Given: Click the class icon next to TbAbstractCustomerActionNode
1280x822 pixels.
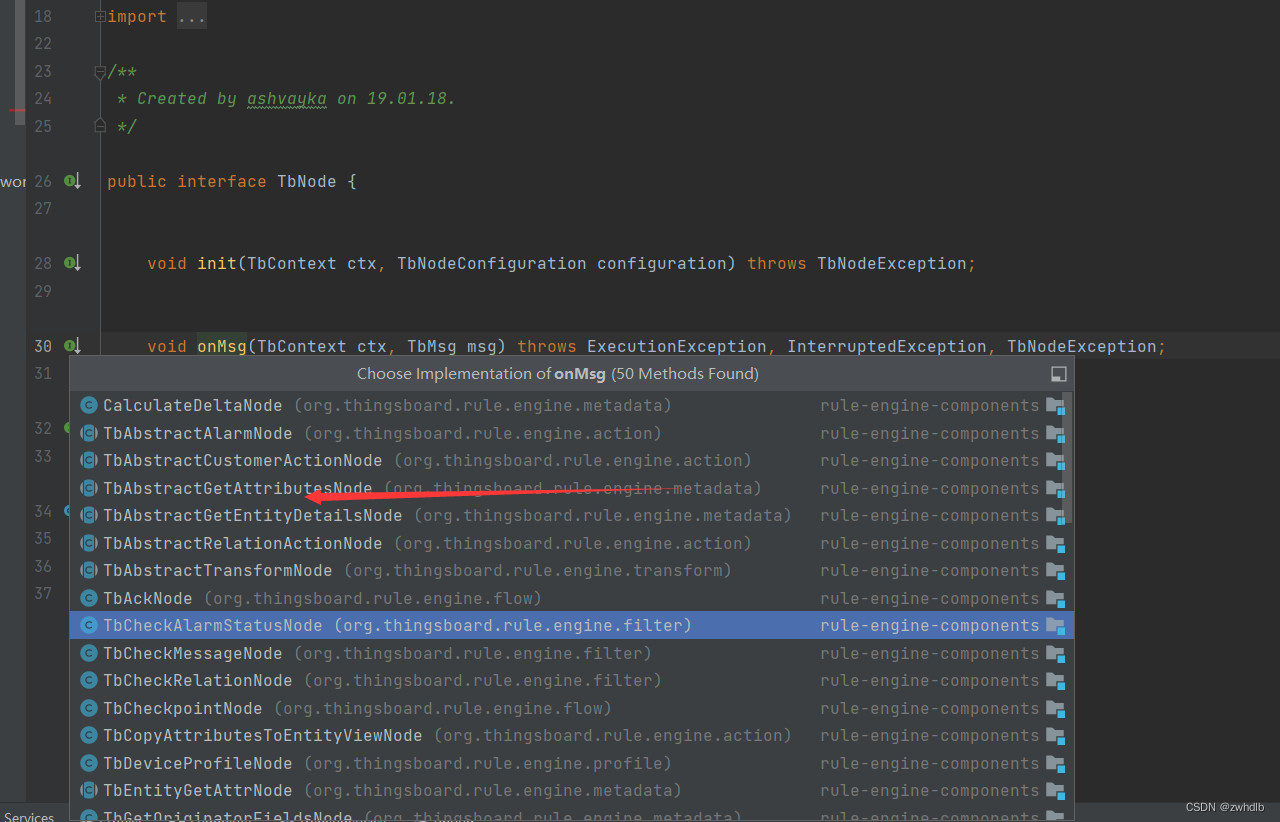Looking at the screenshot, I should tap(89, 461).
